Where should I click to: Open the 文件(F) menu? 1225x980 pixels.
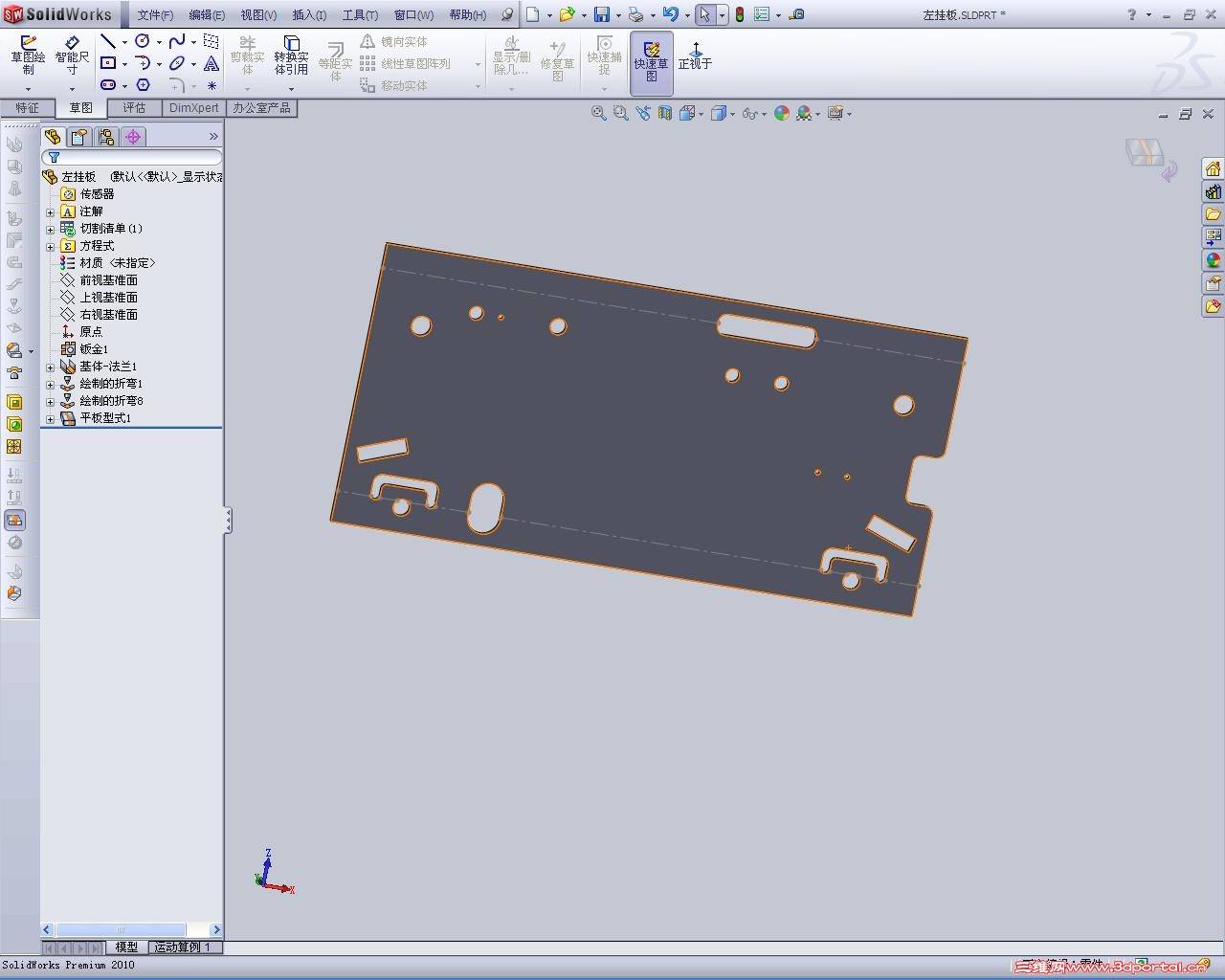(x=155, y=14)
